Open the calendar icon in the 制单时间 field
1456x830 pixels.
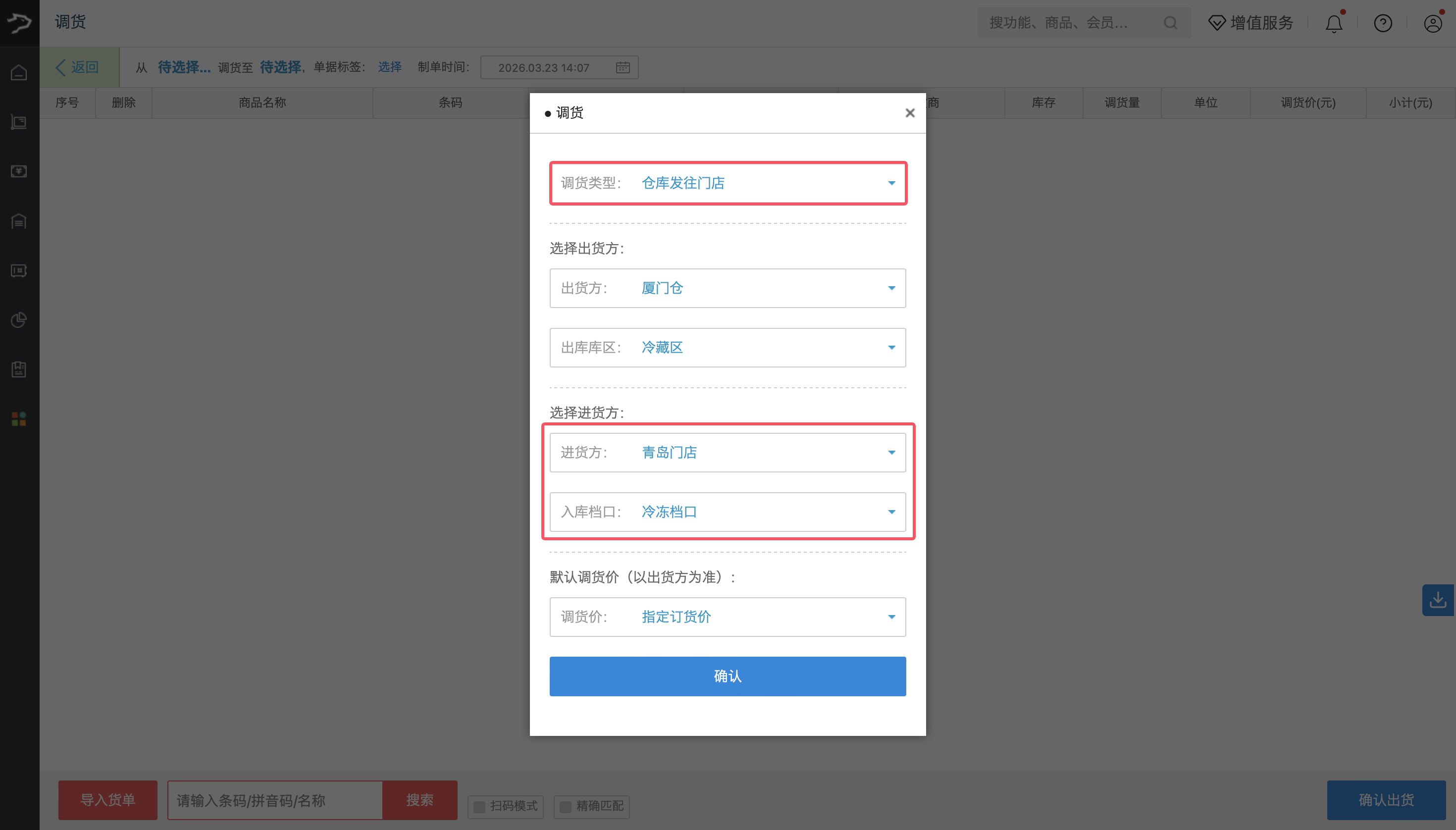[623, 67]
